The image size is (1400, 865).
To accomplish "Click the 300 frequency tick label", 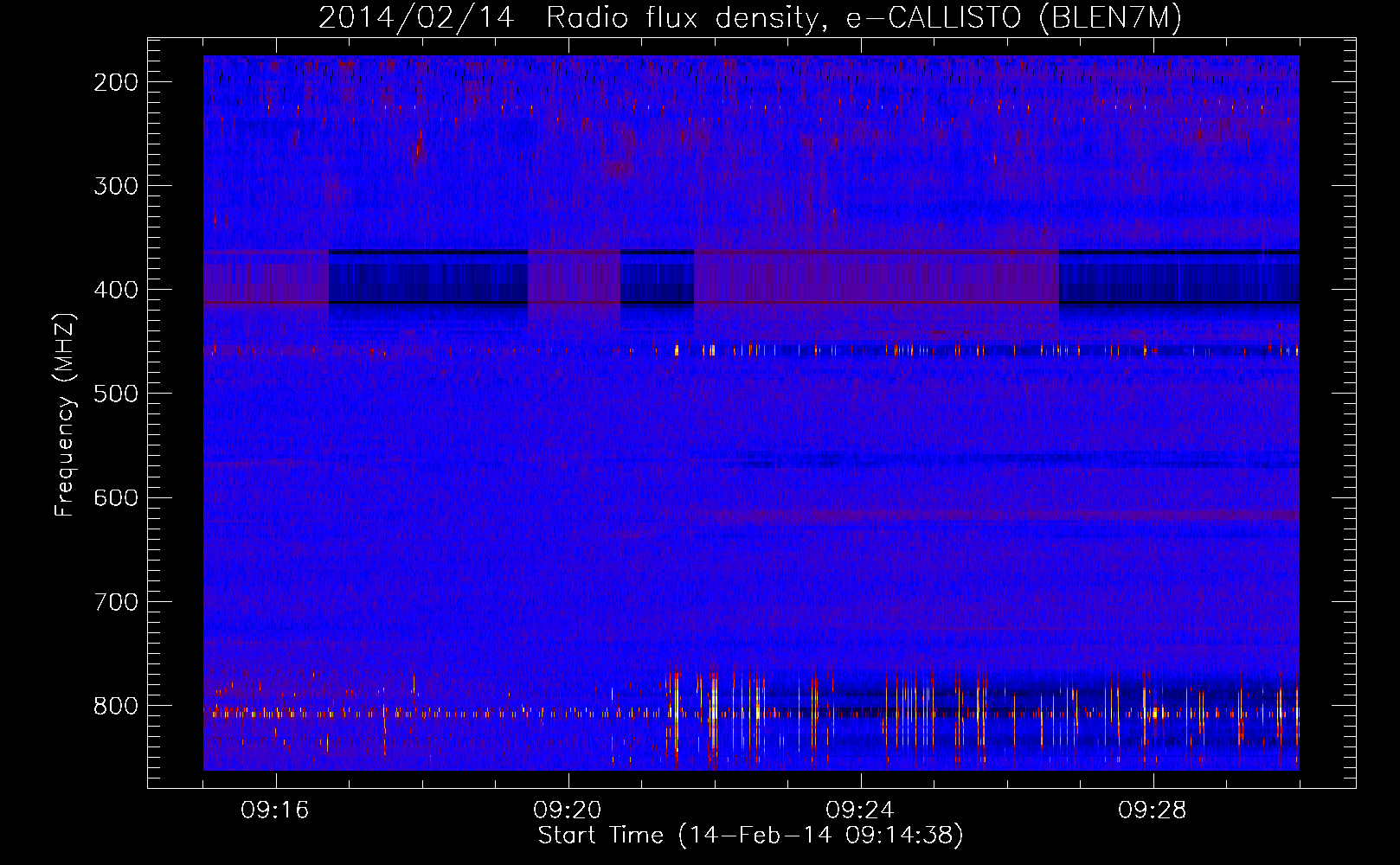I will click(116, 186).
